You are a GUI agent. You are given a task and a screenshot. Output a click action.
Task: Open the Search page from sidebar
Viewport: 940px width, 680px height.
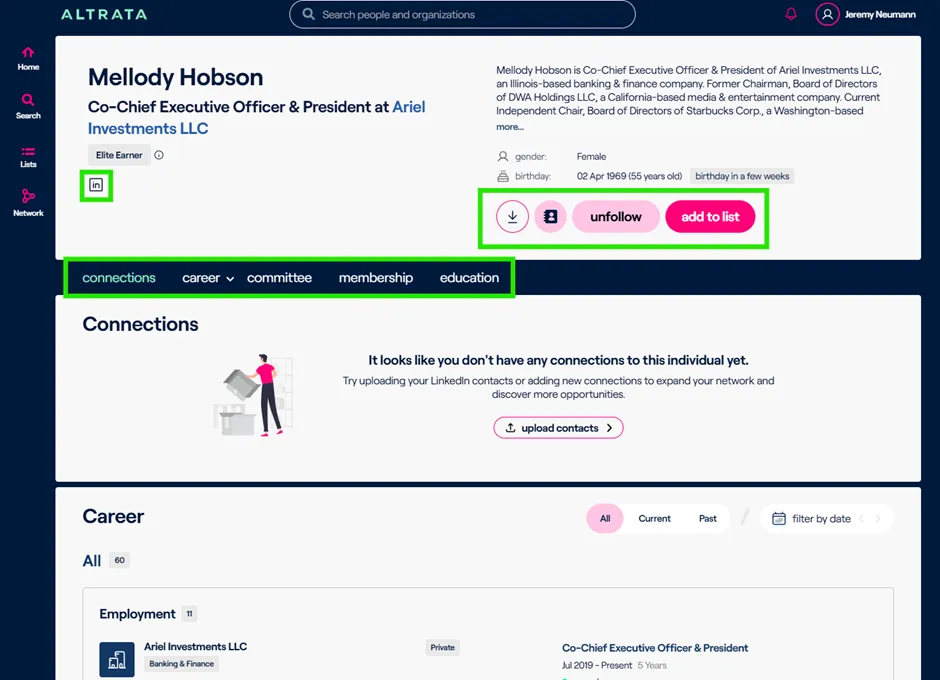tap(28, 107)
